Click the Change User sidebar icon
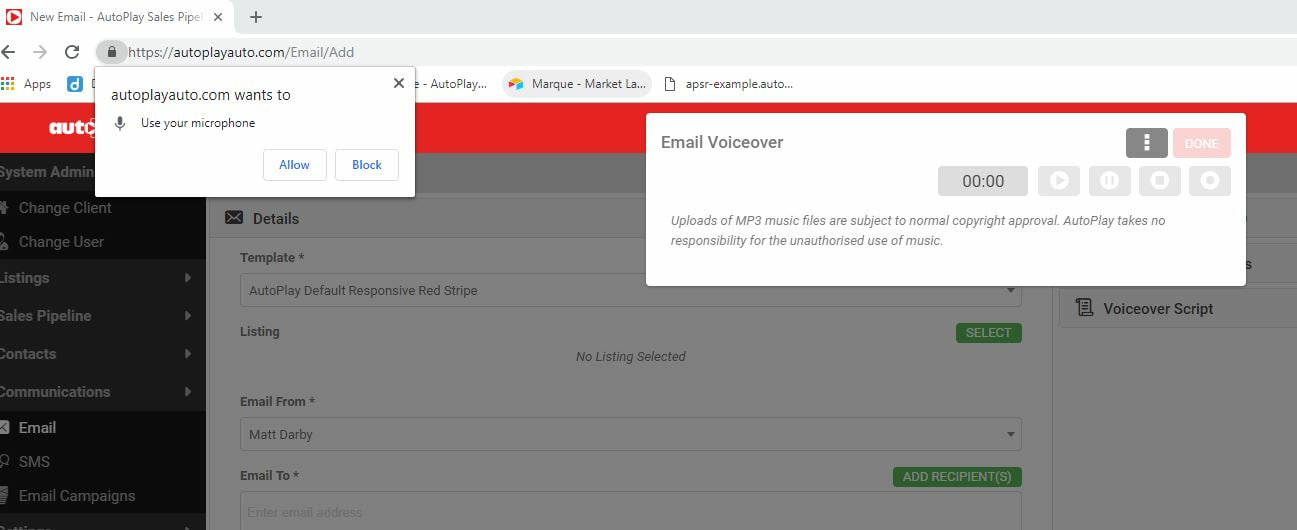This screenshot has width=1297, height=530. coord(5,242)
